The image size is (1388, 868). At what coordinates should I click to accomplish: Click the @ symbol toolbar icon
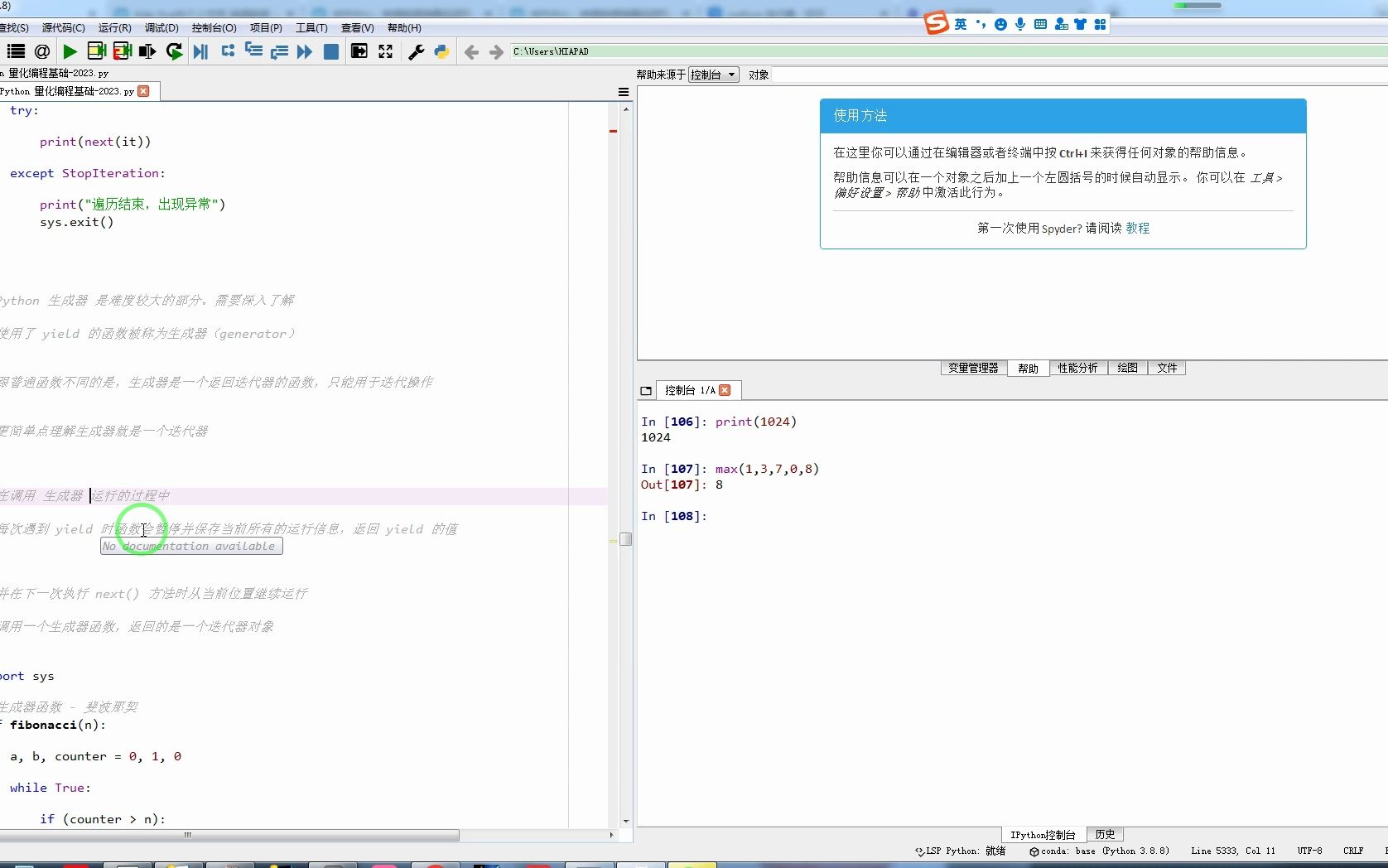[x=42, y=51]
